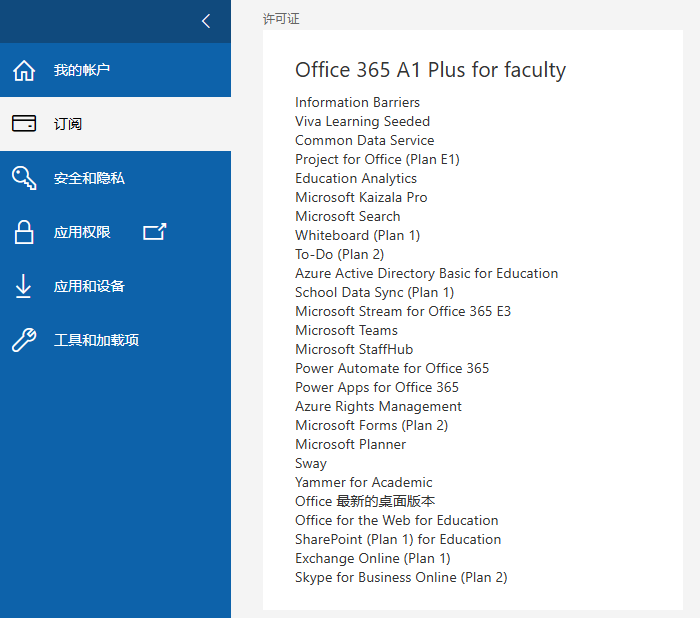This screenshot has width=700, height=618.
Task: Click the download arrow icon for 应用和设备
Action: (x=23, y=286)
